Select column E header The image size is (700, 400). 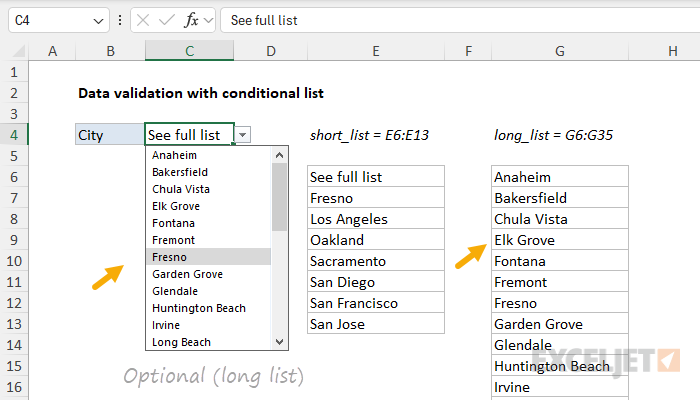point(376,51)
